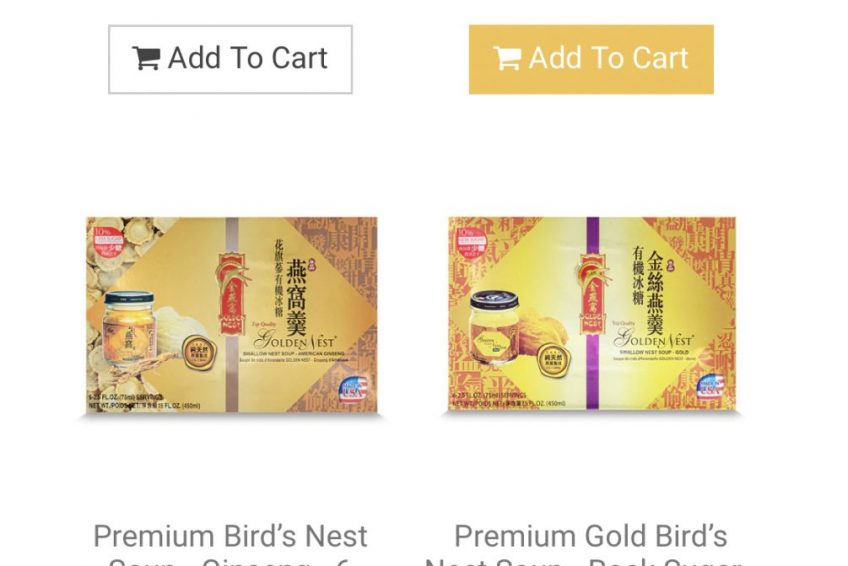Click the cart icon in the white button
Viewport: 848px width, 566px height.
(x=146, y=58)
